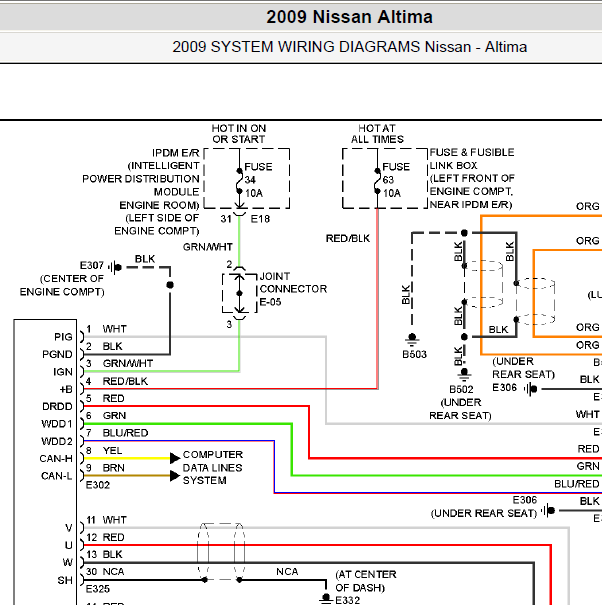Click the 'WDD2' terminal label
The width and height of the screenshot is (602, 605).
(57, 441)
